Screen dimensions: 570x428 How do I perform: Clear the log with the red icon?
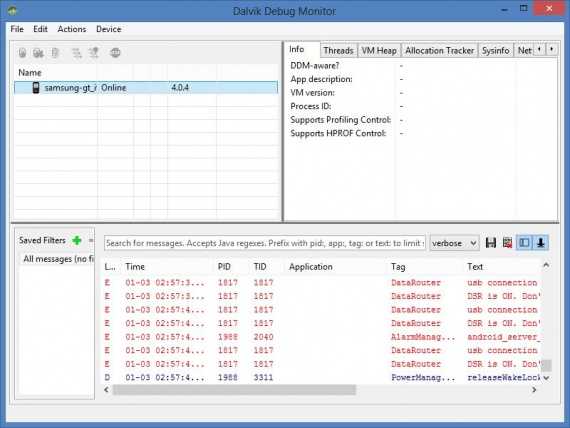[507, 243]
